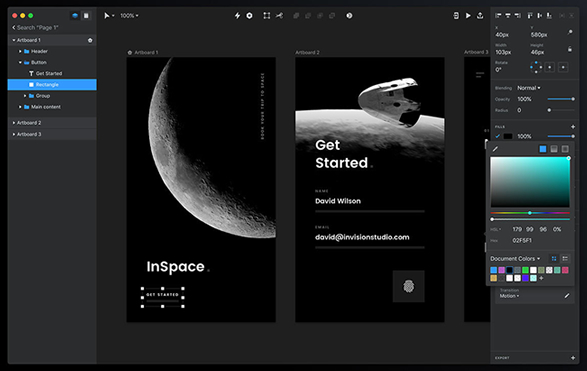Go back from Search Page 1
This screenshot has height=371, width=587.
click(x=14, y=27)
